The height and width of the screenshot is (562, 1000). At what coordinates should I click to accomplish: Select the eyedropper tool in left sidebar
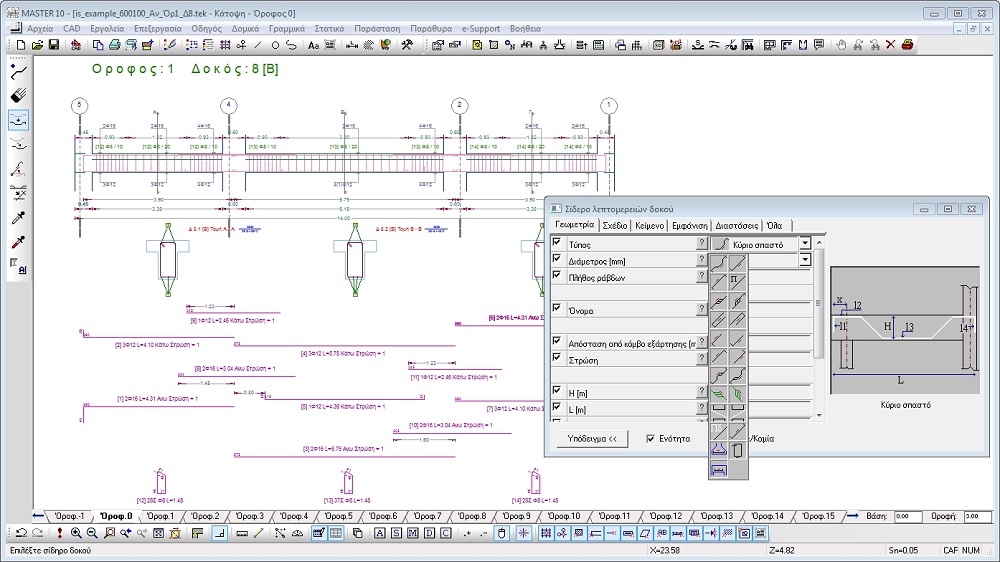pyautogui.click(x=17, y=217)
